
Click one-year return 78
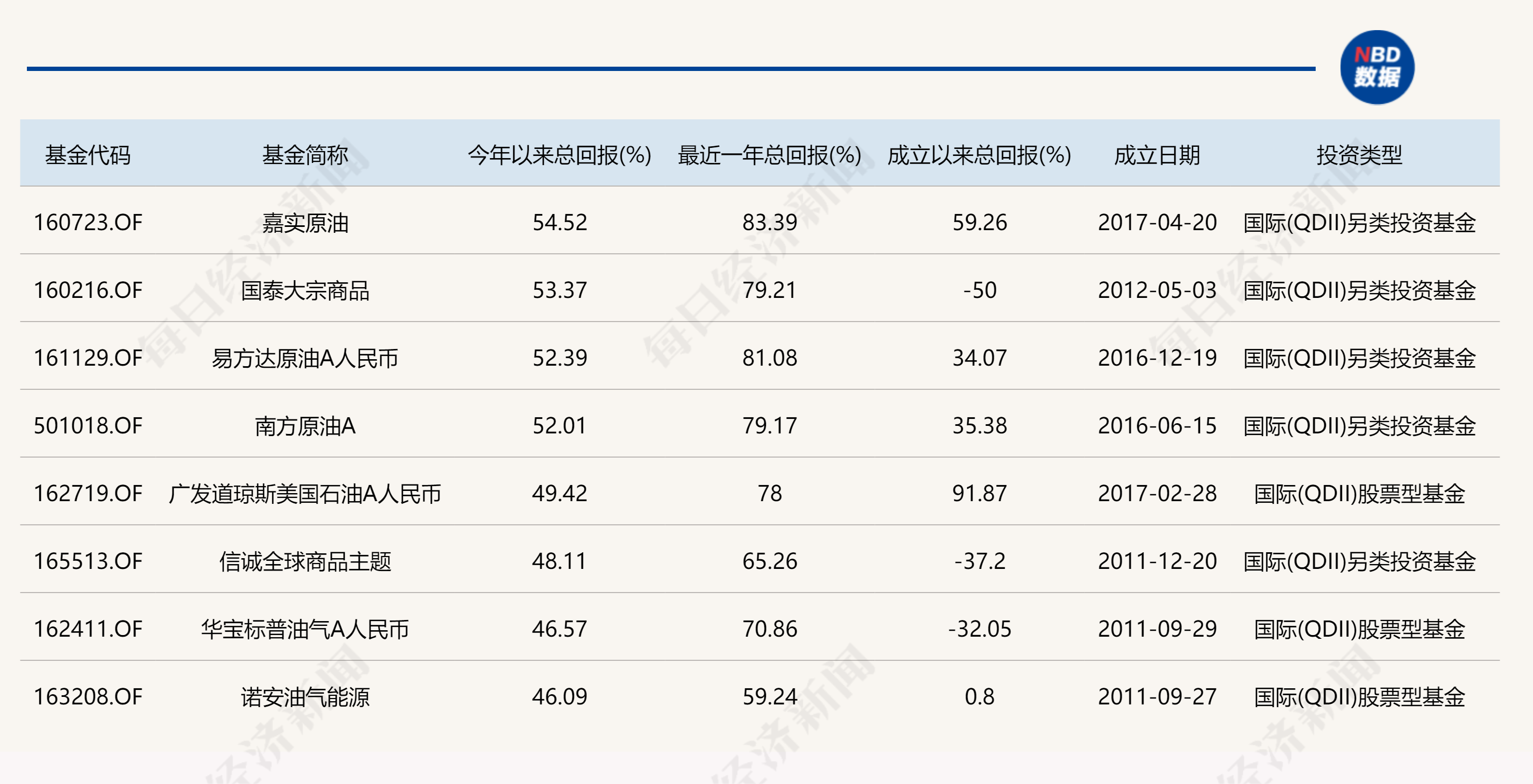coord(770,494)
